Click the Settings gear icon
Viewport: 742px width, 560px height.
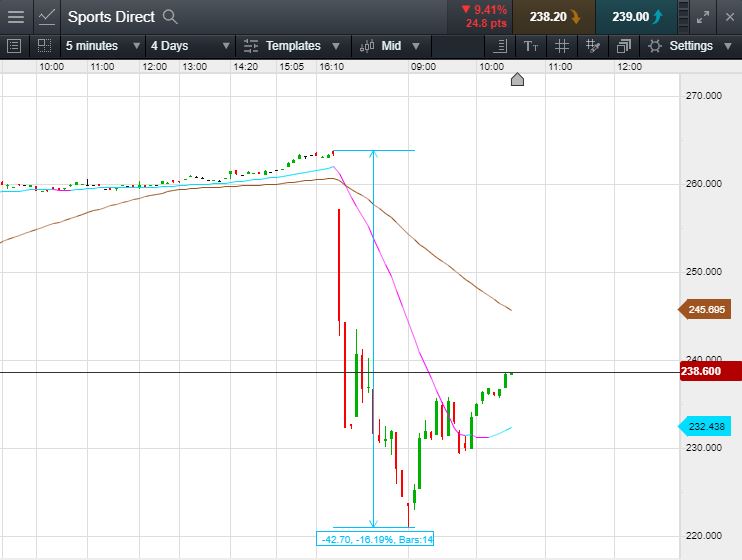click(x=654, y=46)
